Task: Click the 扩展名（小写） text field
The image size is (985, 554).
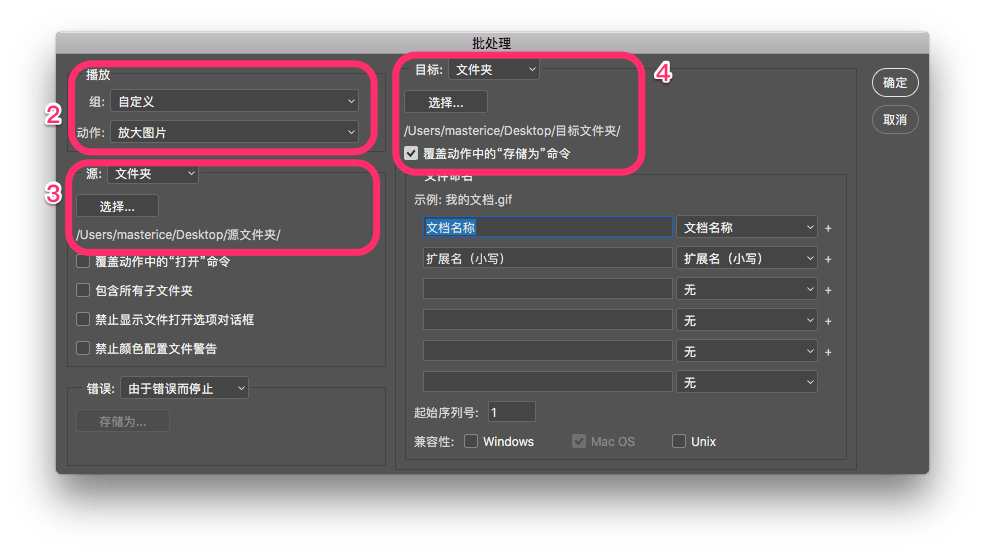Action: [547, 258]
